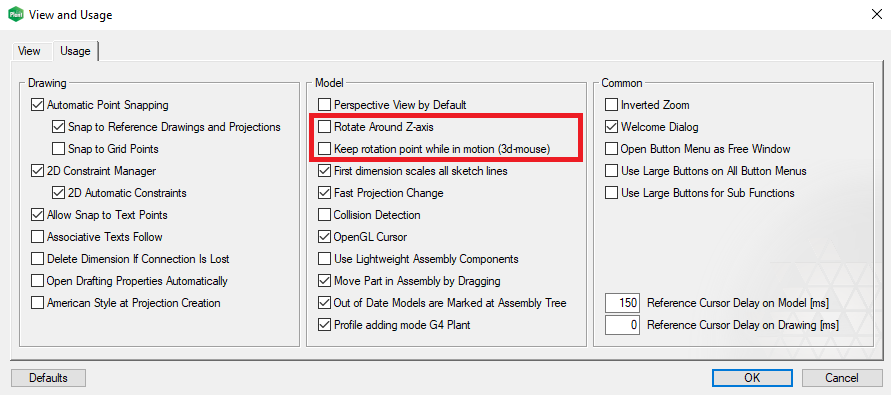Uncheck Fast Projection Change
The width and height of the screenshot is (891, 395).
tap(324, 193)
